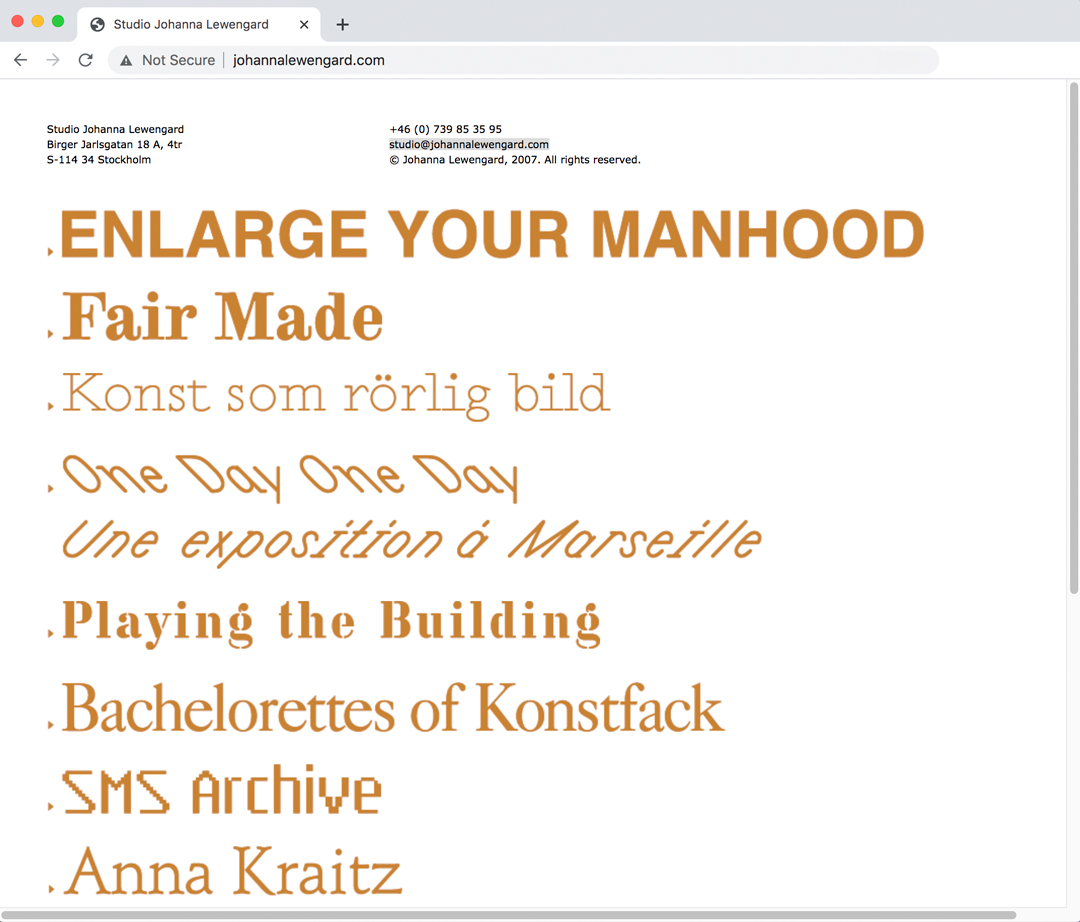Open the studio@johannalewengard.com email link
Screen dimensions: 1080x922
469,145
